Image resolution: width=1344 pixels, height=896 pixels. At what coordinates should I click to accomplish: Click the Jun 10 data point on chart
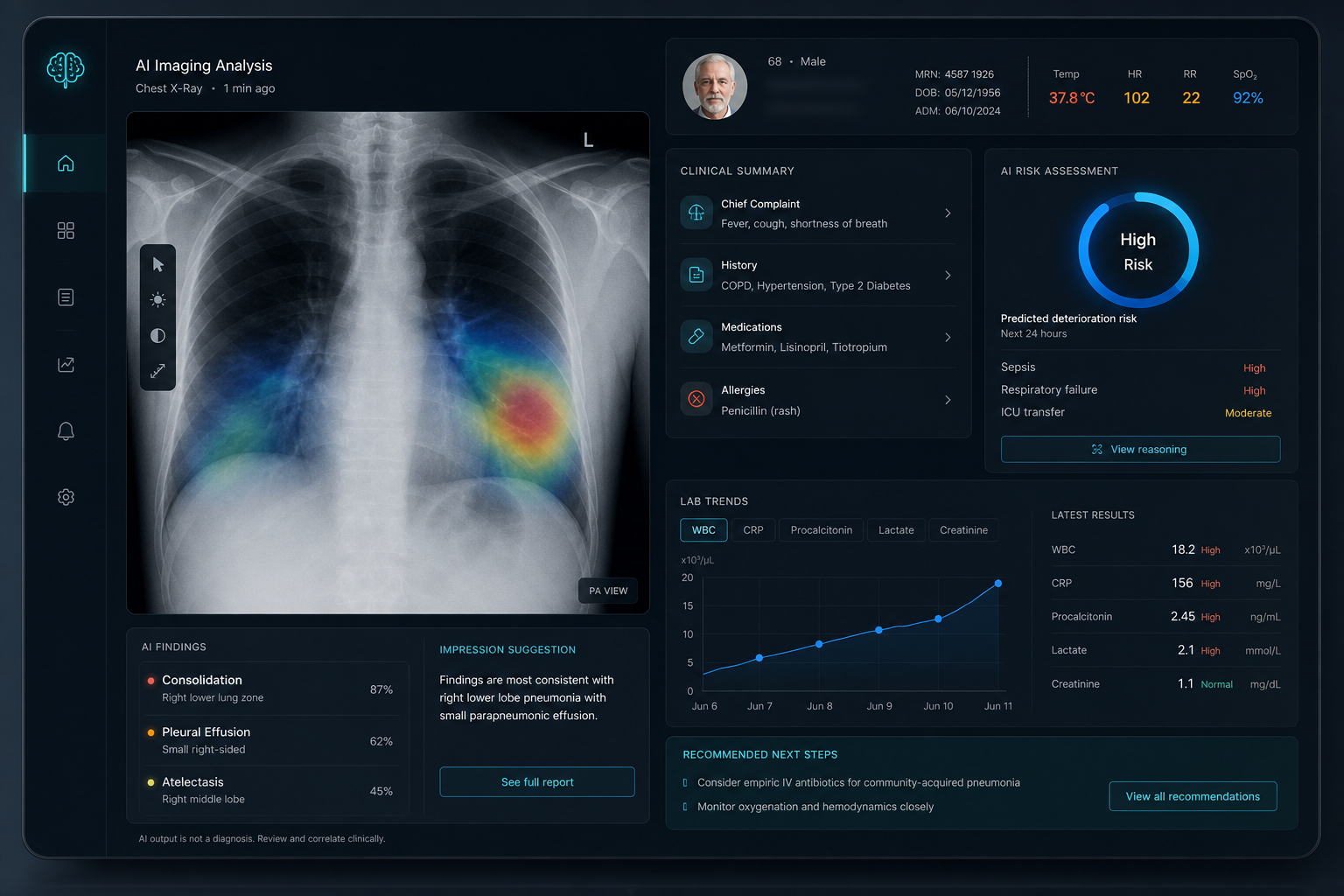tap(938, 619)
